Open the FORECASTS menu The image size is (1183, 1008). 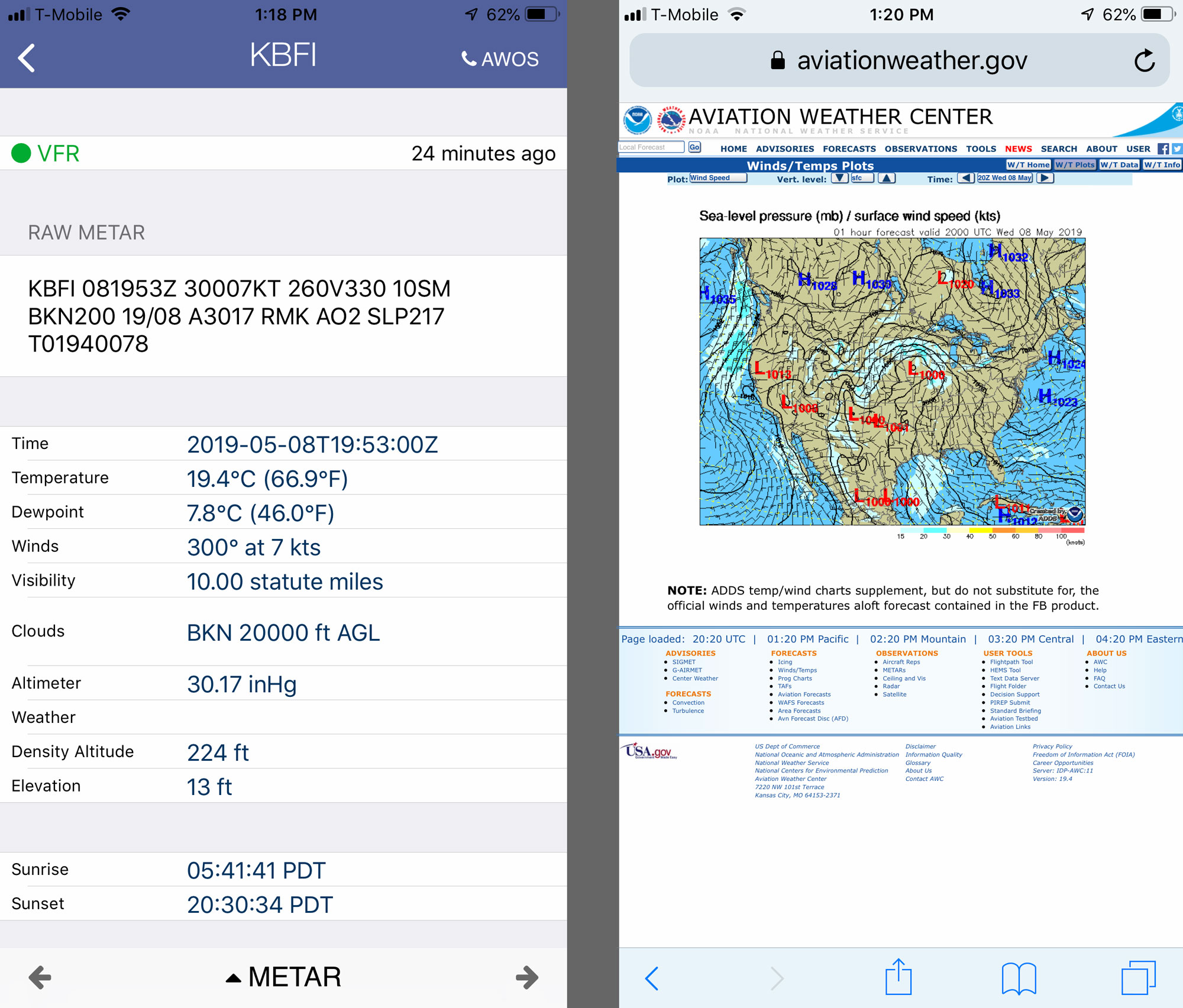tap(849, 149)
